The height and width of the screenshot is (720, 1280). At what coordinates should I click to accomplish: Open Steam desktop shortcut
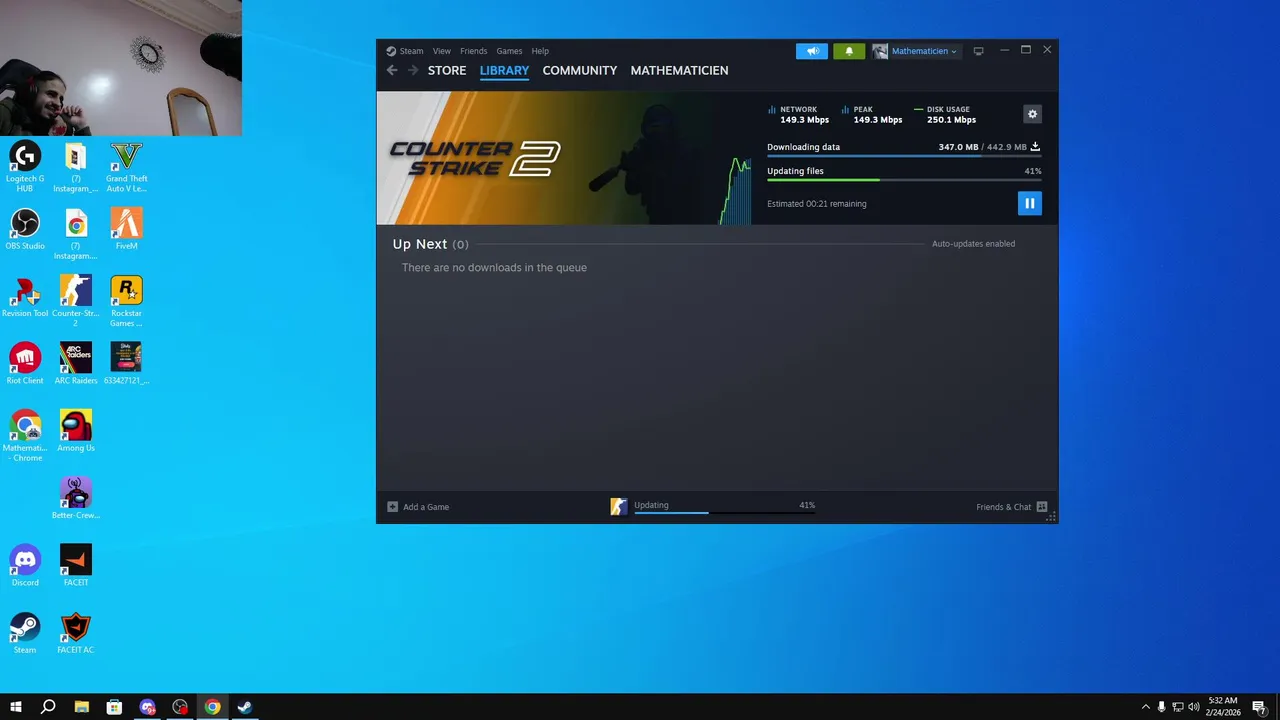[25, 633]
